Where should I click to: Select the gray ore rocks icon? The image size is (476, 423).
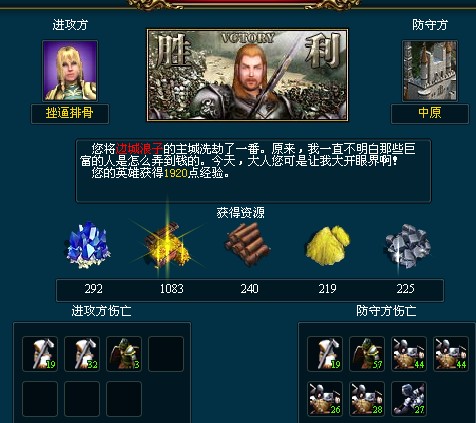[x=408, y=246]
